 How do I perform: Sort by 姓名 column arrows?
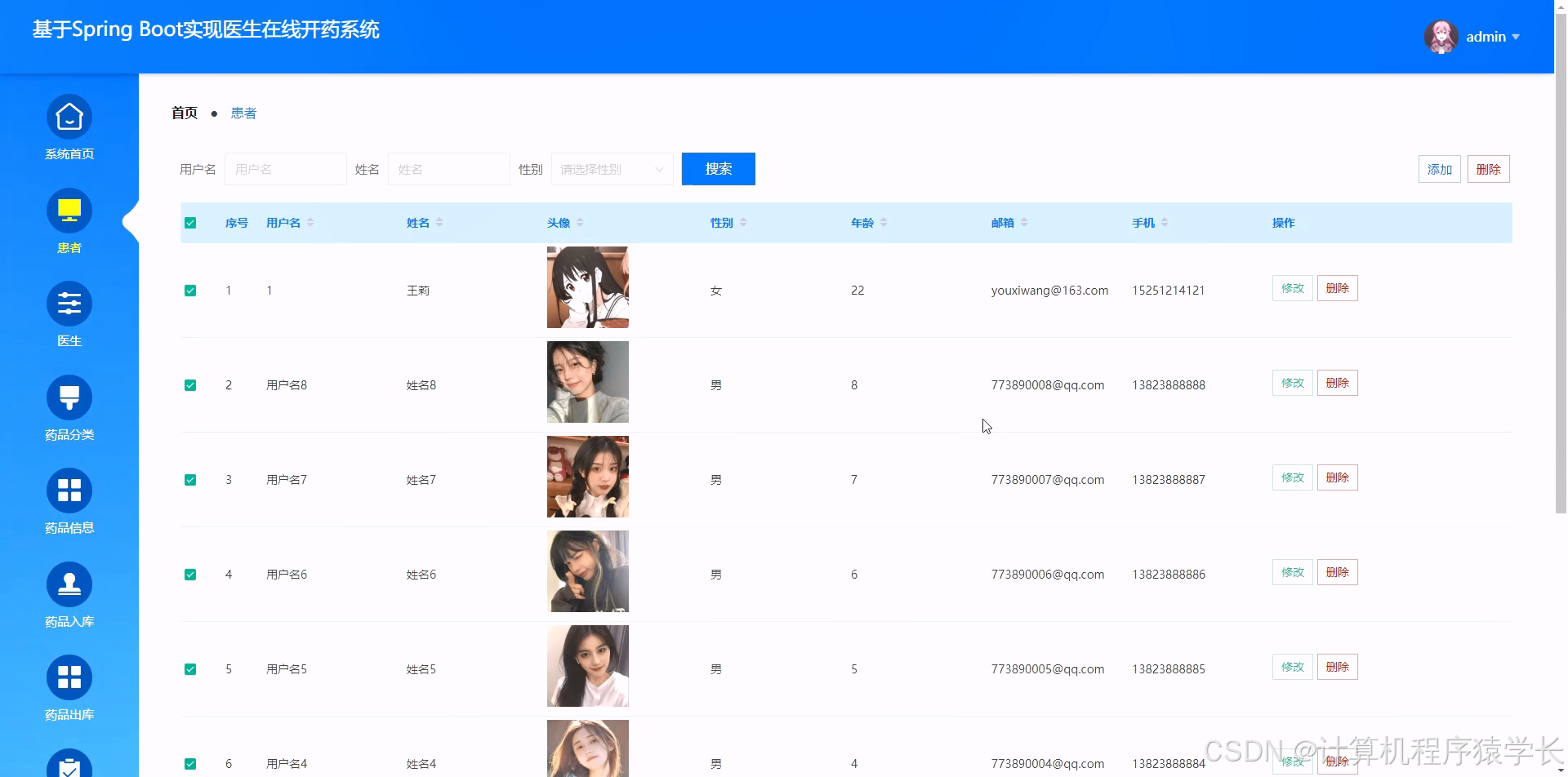pos(439,223)
